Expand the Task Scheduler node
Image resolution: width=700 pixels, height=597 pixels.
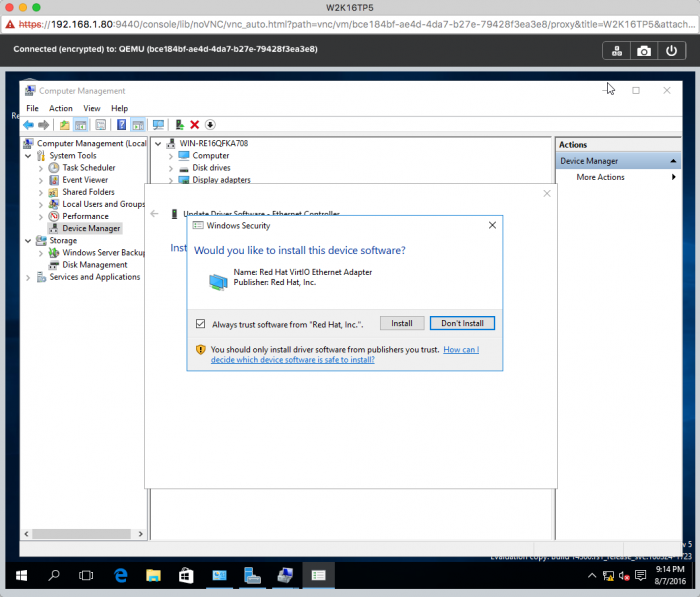[x=41, y=168]
